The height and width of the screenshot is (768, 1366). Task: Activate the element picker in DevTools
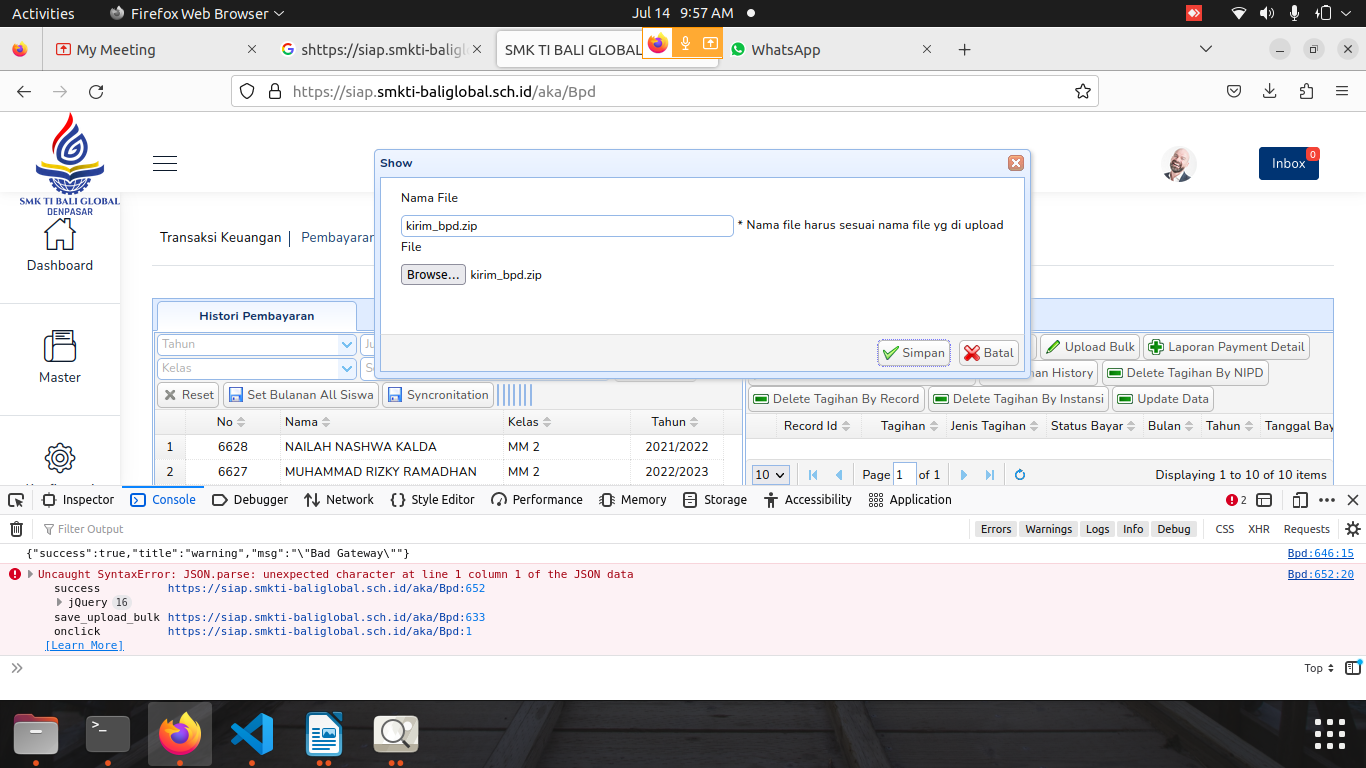[16, 500]
